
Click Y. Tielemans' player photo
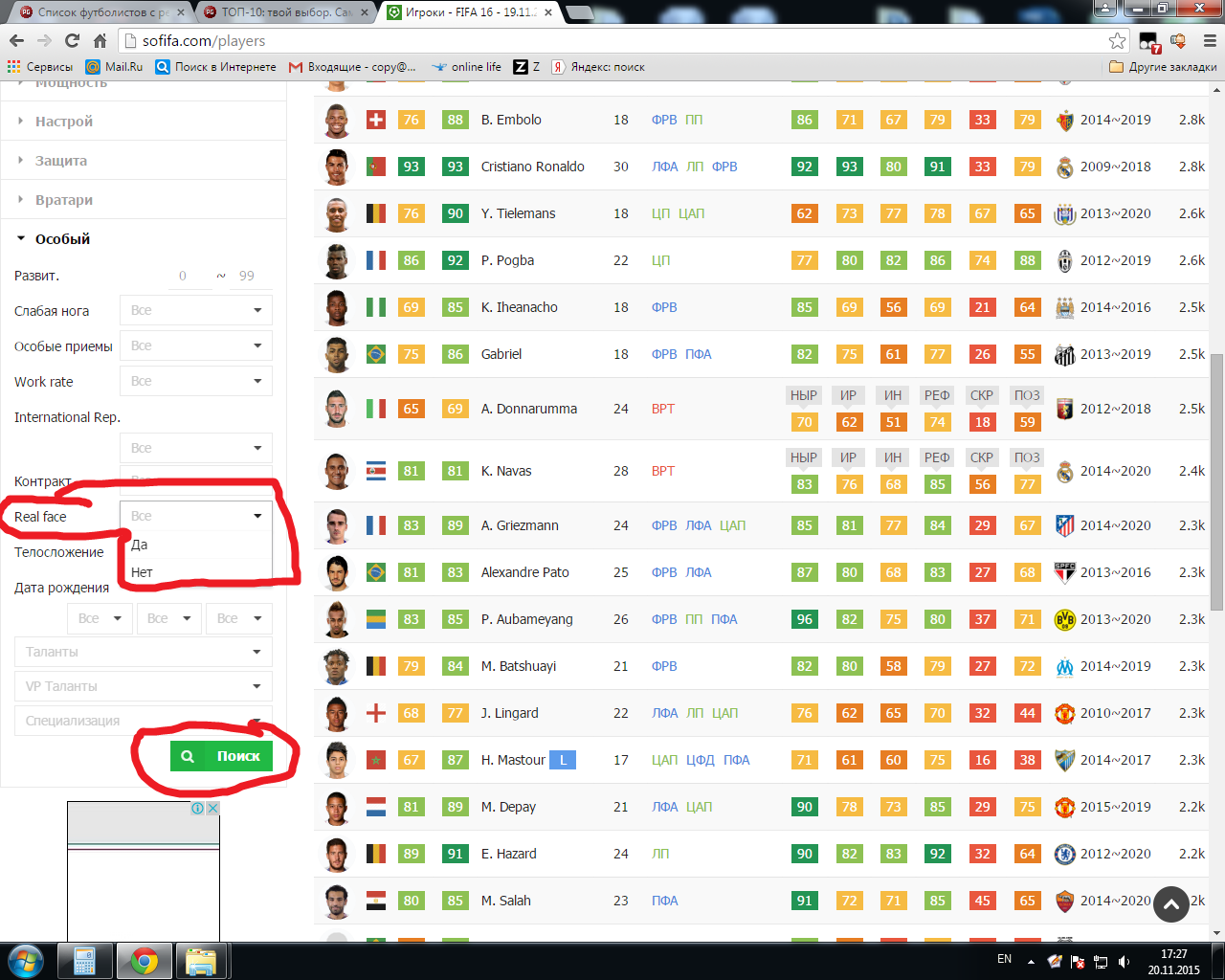pyautogui.click(x=336, y=213)
